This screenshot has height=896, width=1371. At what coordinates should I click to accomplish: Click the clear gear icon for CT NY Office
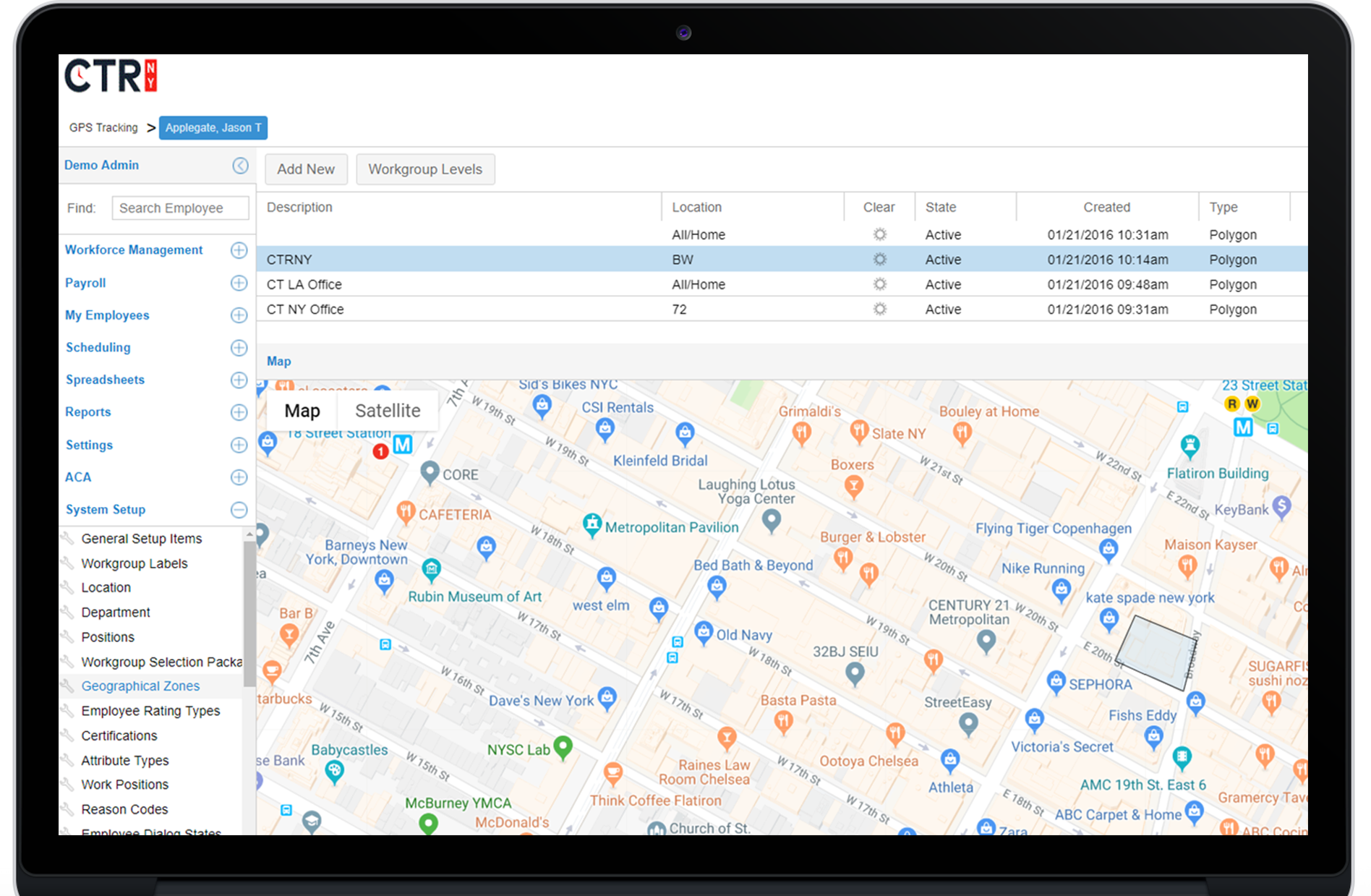tap(879, 309)
